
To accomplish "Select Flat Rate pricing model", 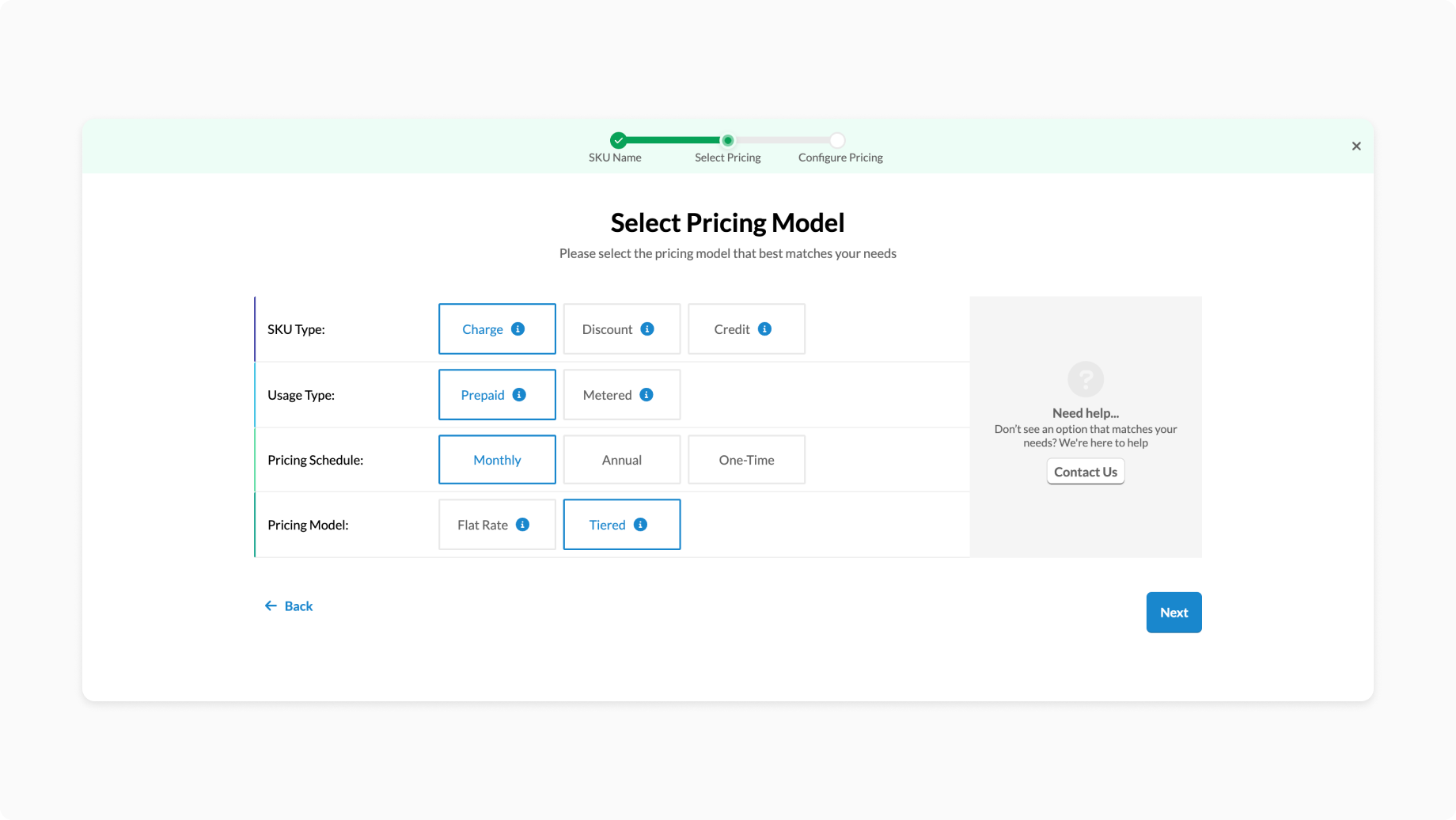I will pos(482,525).
